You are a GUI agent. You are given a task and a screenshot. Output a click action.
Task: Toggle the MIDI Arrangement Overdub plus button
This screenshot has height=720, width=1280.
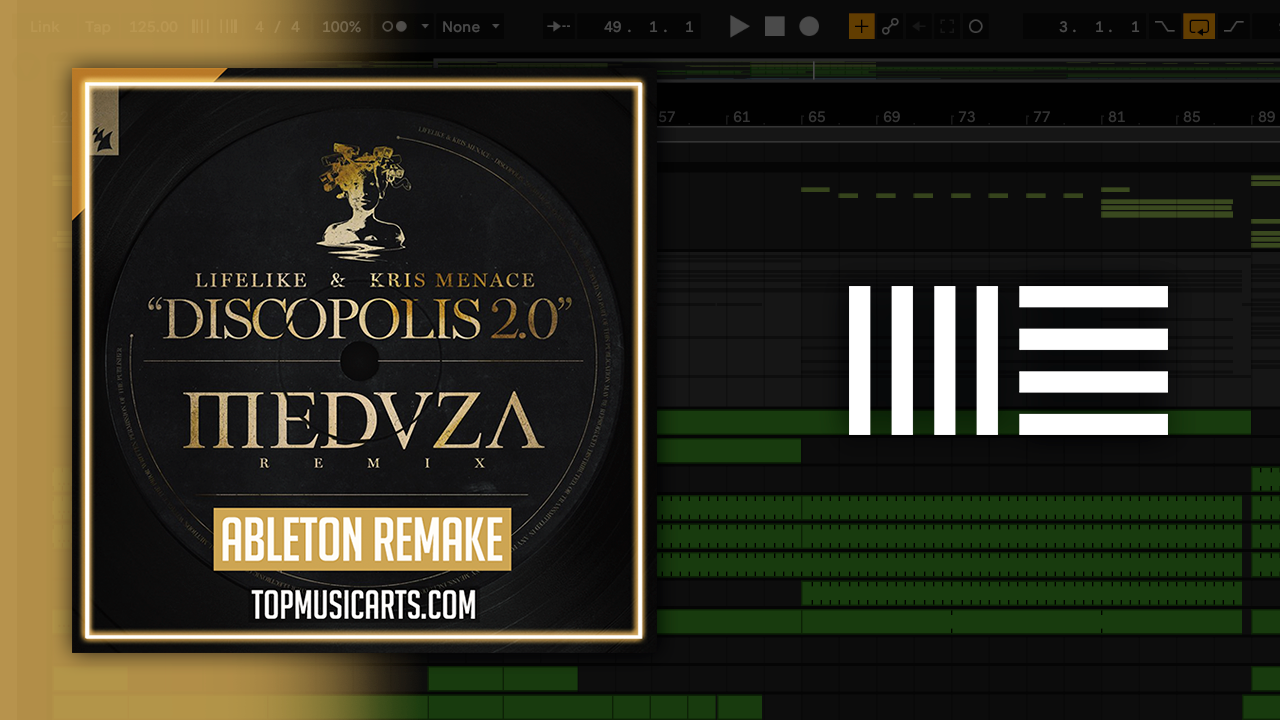(x=861, y=27)
